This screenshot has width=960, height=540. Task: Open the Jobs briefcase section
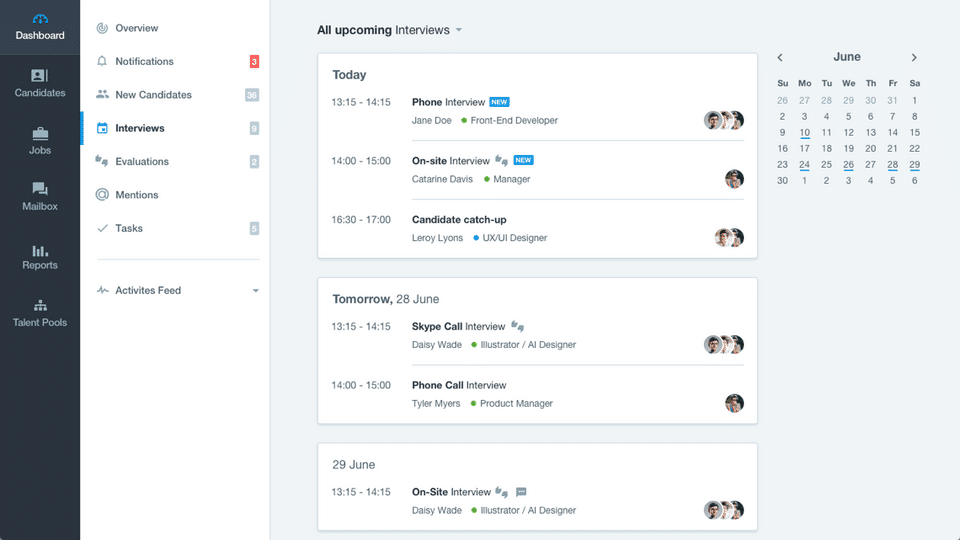(40, 141)
